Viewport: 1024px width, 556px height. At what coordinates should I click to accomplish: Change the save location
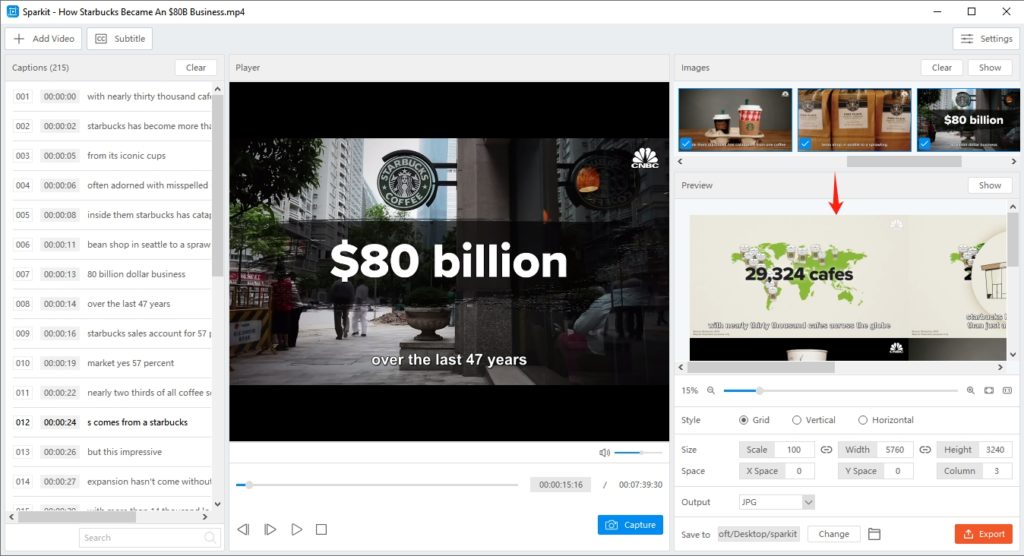click(833, 534)
